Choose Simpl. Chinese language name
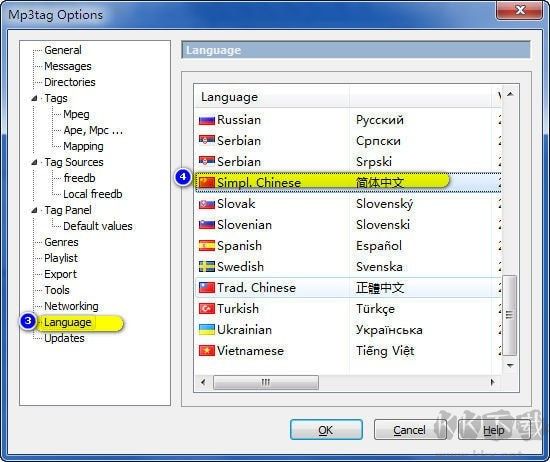The width and height of the screenshot is (550, 462). (x=259, y=183)
